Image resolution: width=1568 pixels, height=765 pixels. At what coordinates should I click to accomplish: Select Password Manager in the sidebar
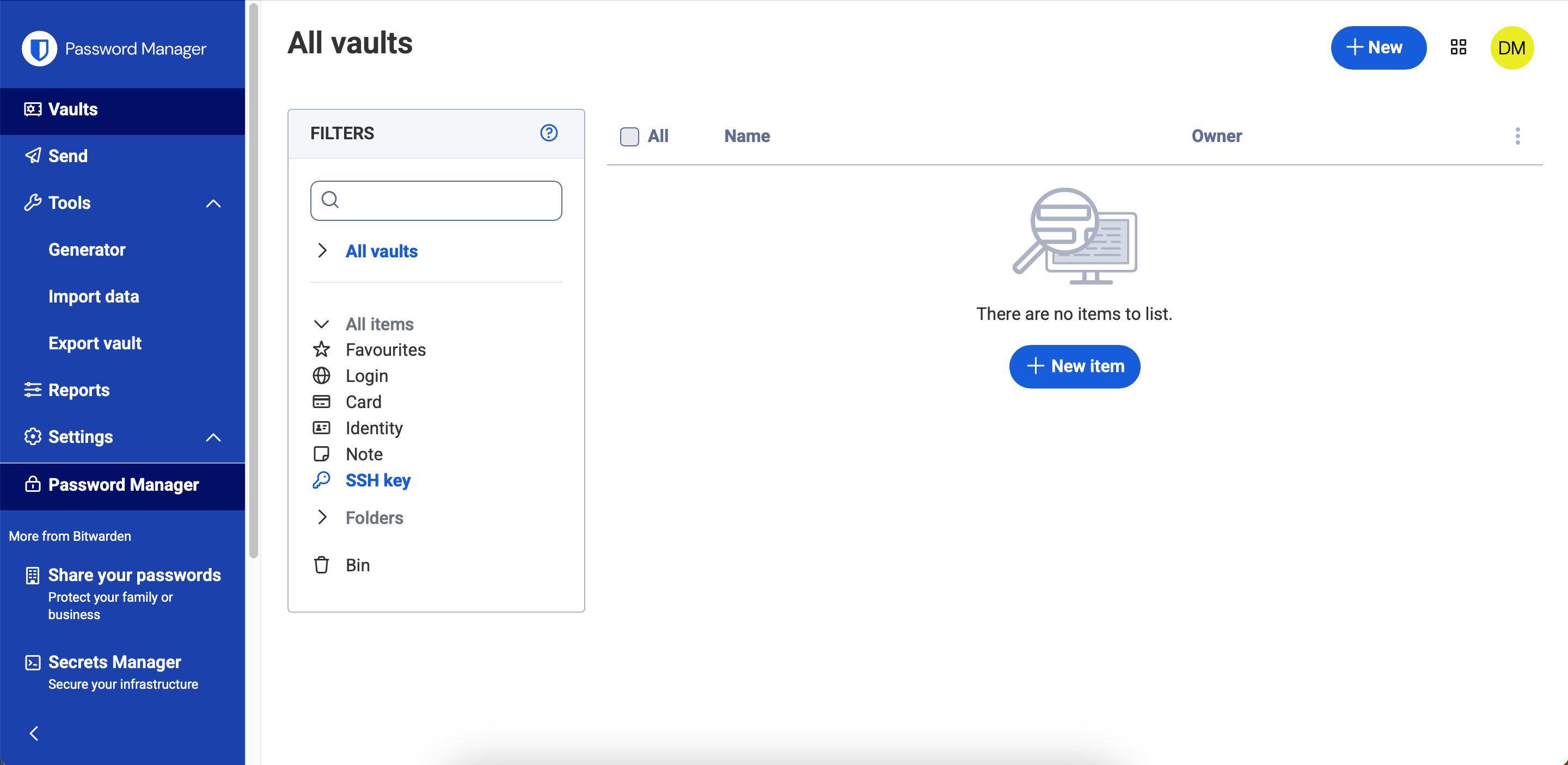[x=122, y=485]
